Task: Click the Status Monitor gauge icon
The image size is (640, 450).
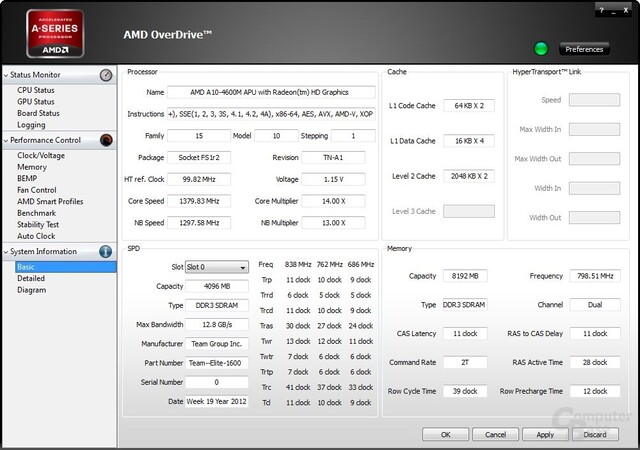Action: click(x=106, y=75)
